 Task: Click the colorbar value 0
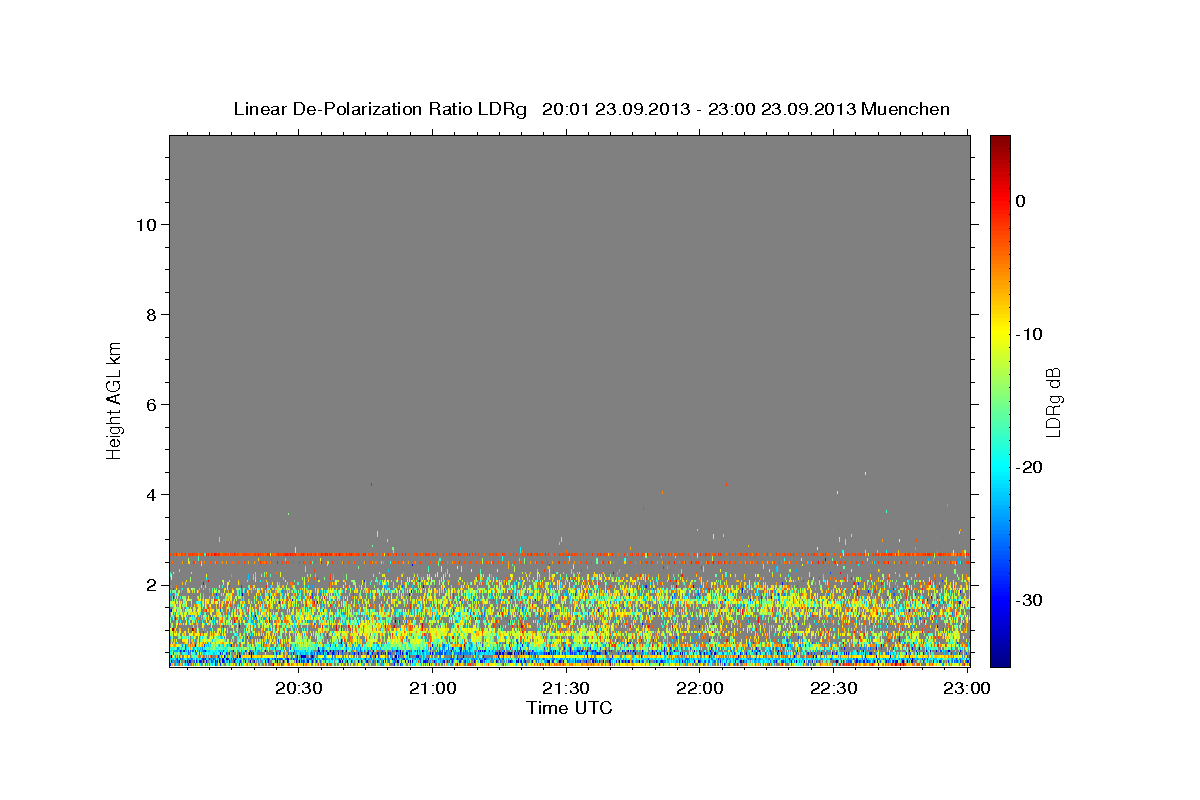pos(1021,201)
